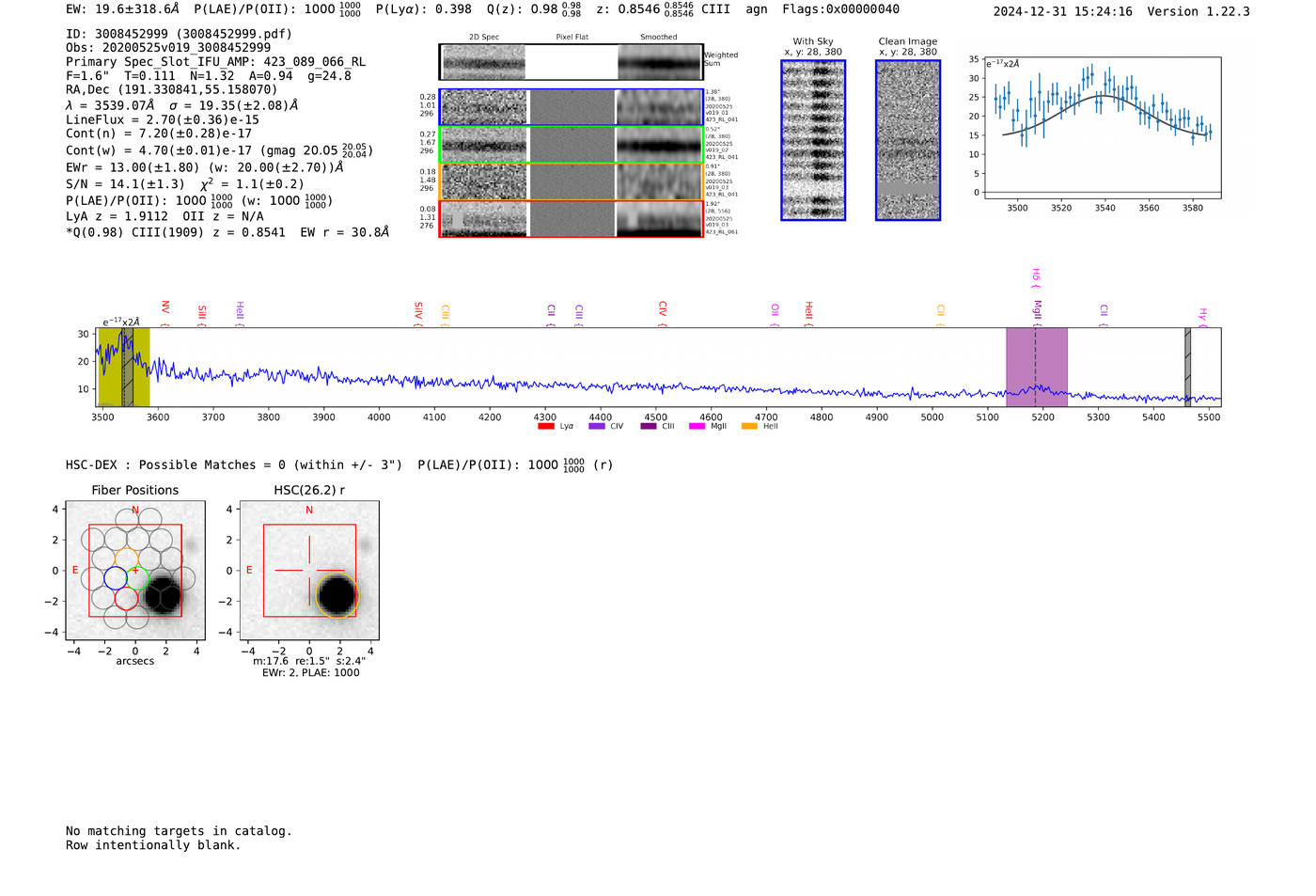Click the 'Row intentionally blank.' text
This screenshot has height=896, width=1316.
click(153, 845)
